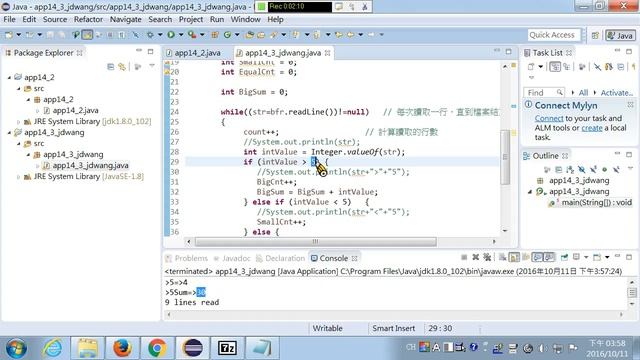Click the Java perspective button

click(620, 36)
